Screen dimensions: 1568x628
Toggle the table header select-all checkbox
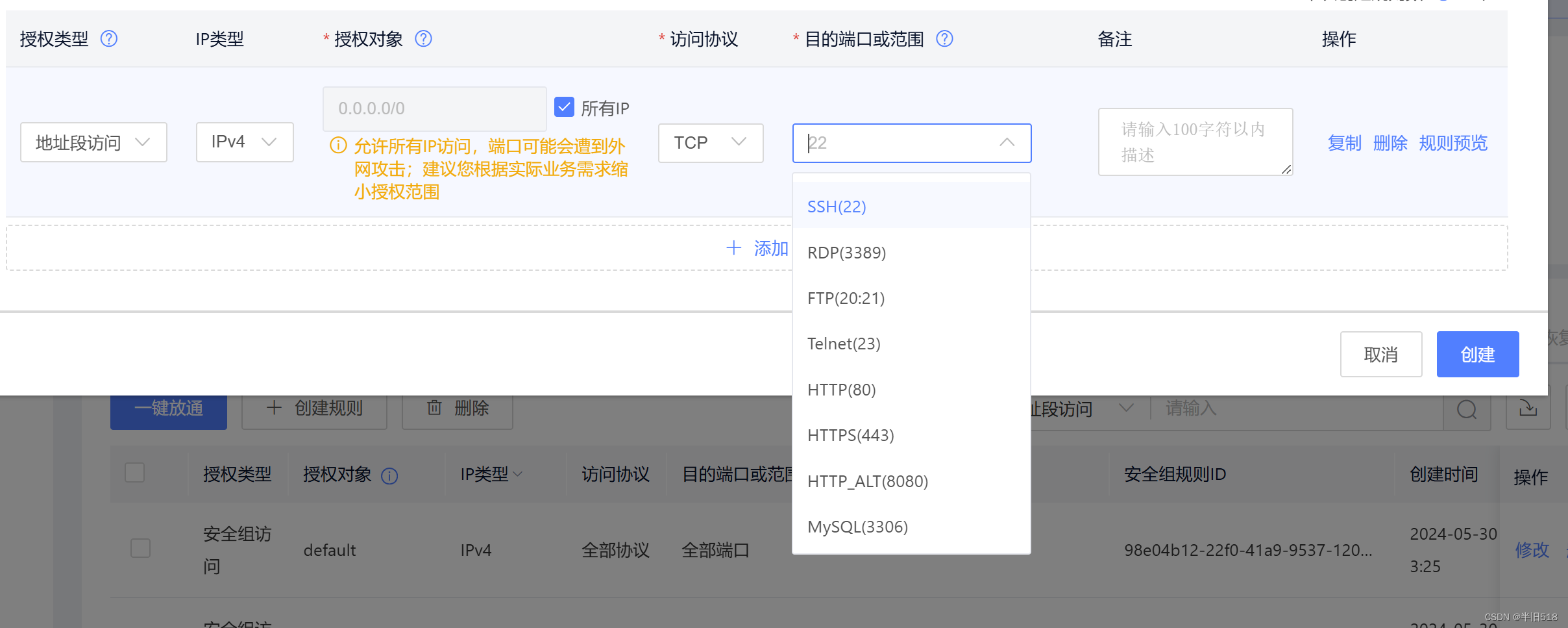(x=134, y=472)
